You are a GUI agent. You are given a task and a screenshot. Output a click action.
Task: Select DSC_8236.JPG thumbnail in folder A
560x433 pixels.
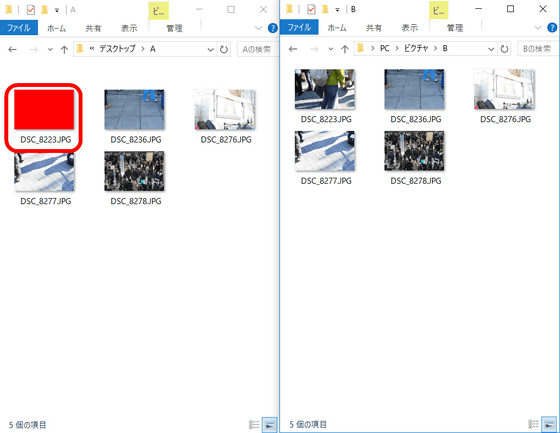tap(134, 109)
